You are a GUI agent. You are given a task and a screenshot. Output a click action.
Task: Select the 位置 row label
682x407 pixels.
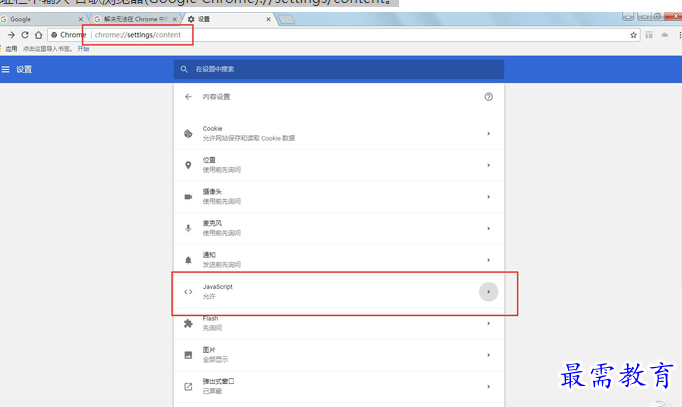(x=209, y=160)
